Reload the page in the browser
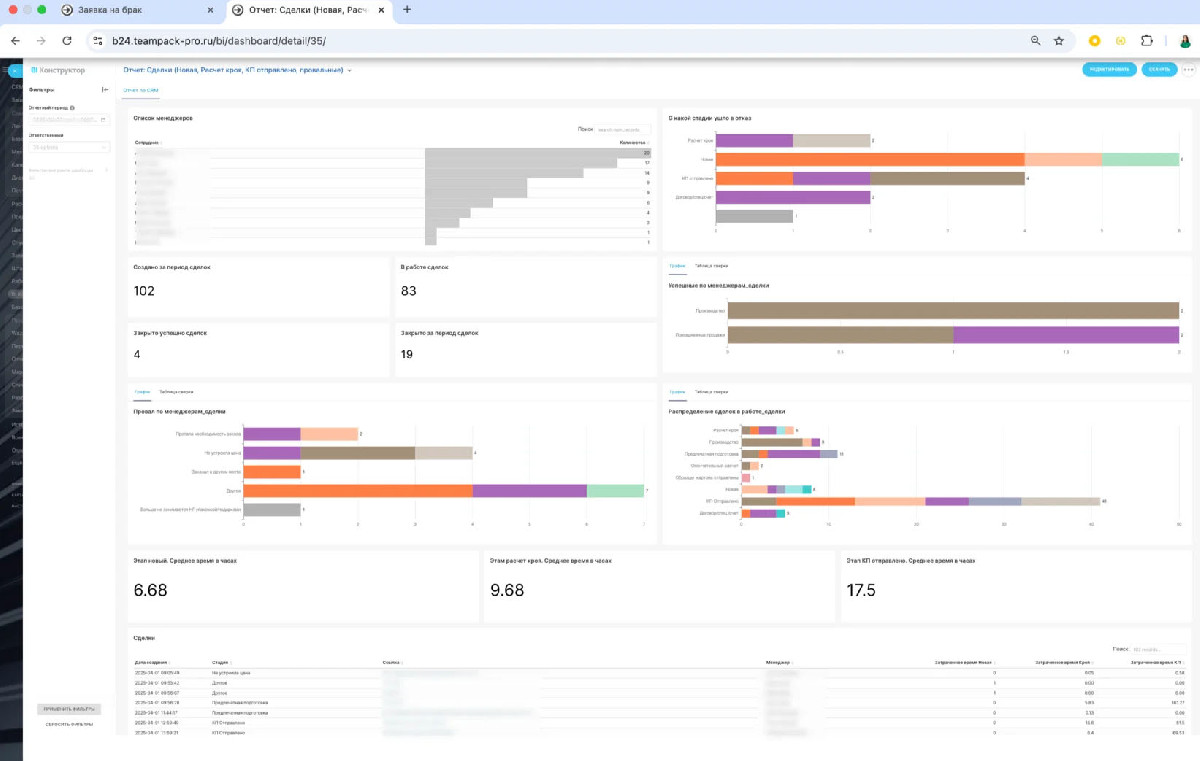Screen dimensions: 1200x761 67,41
